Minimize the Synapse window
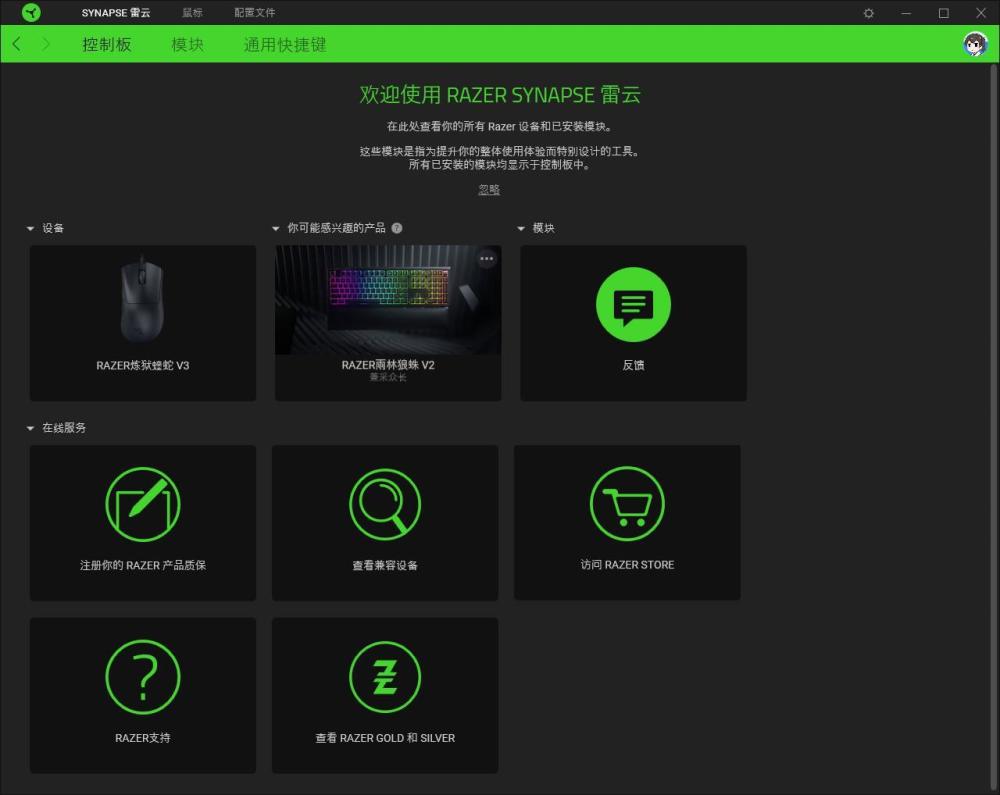This screenshot has height=795, width=1000. pos(906,13)
